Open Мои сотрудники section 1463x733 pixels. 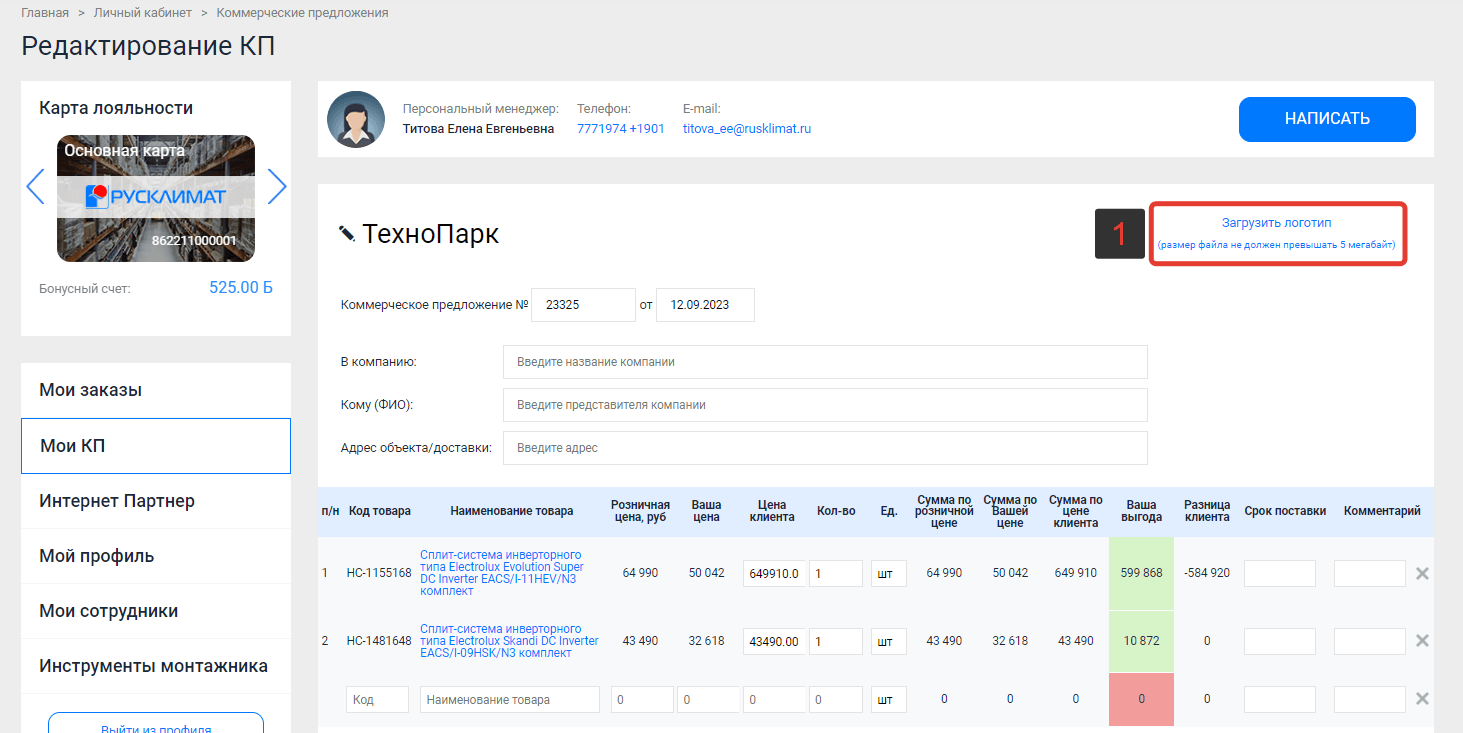coord(156,611)
